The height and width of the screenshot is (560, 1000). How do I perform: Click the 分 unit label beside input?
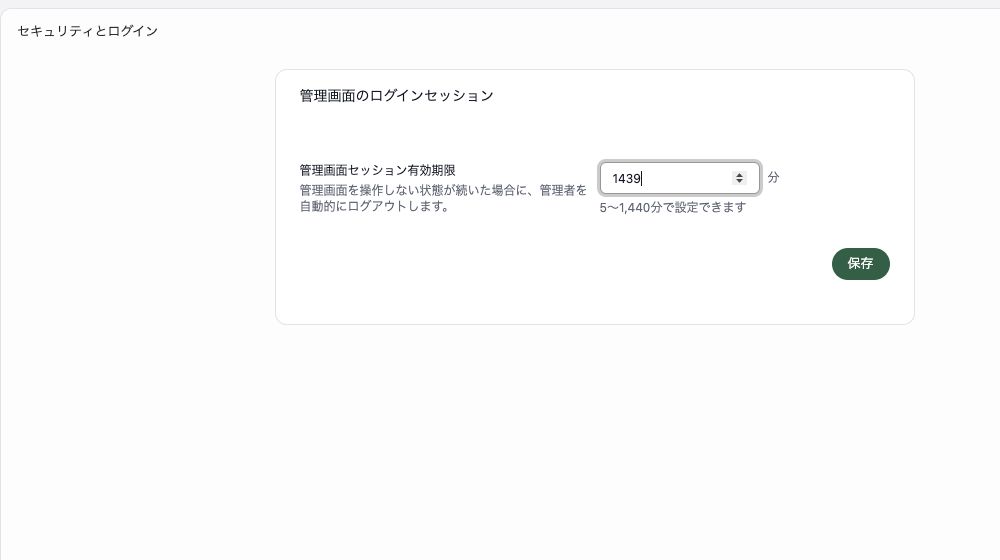point(773,177)
